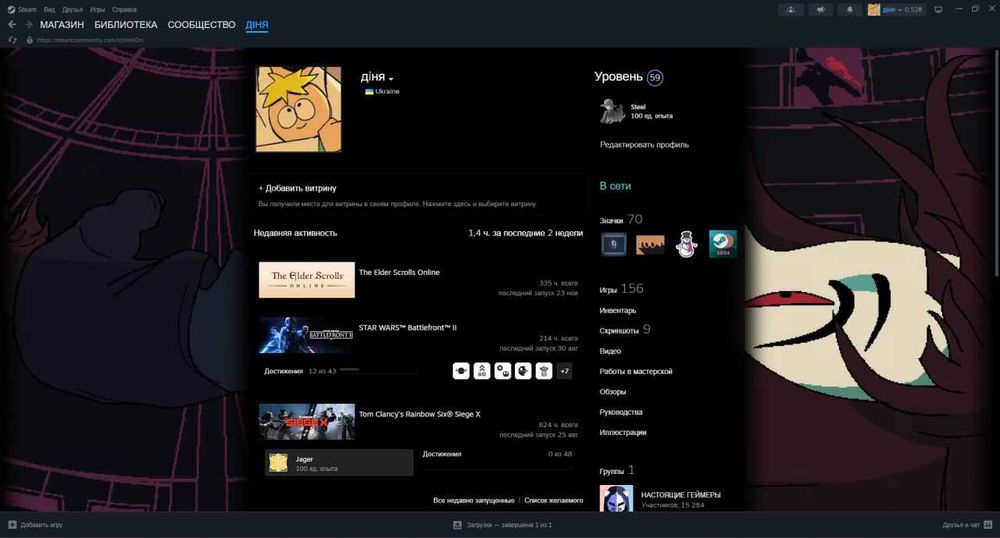Open the Справка menu

pos(124,10)
